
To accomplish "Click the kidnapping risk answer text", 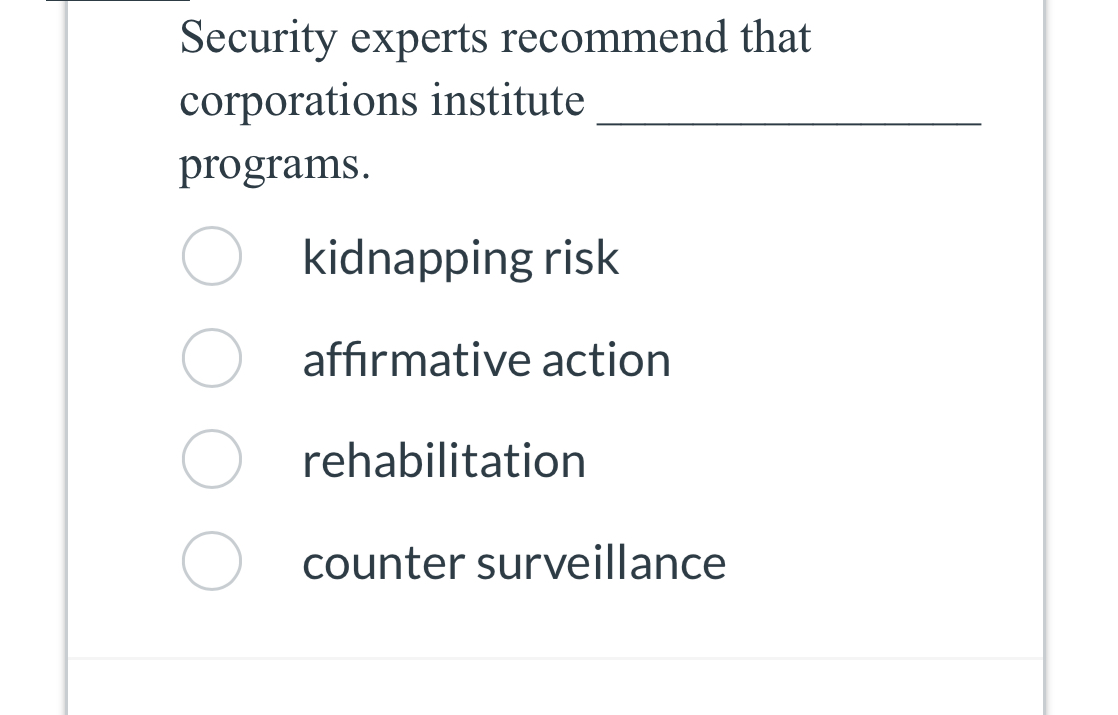I will tap(461, 257).
